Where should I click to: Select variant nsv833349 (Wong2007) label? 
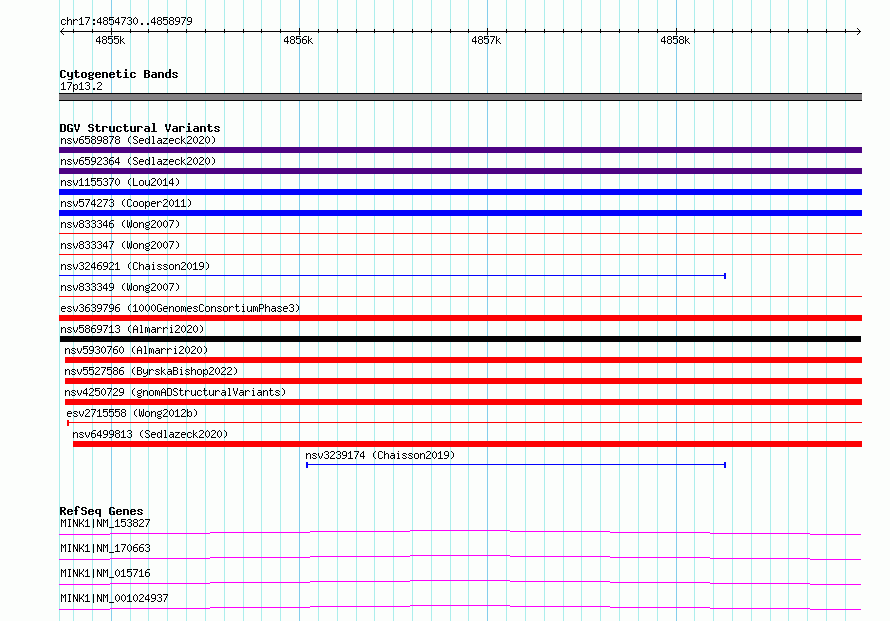point(120,287)
